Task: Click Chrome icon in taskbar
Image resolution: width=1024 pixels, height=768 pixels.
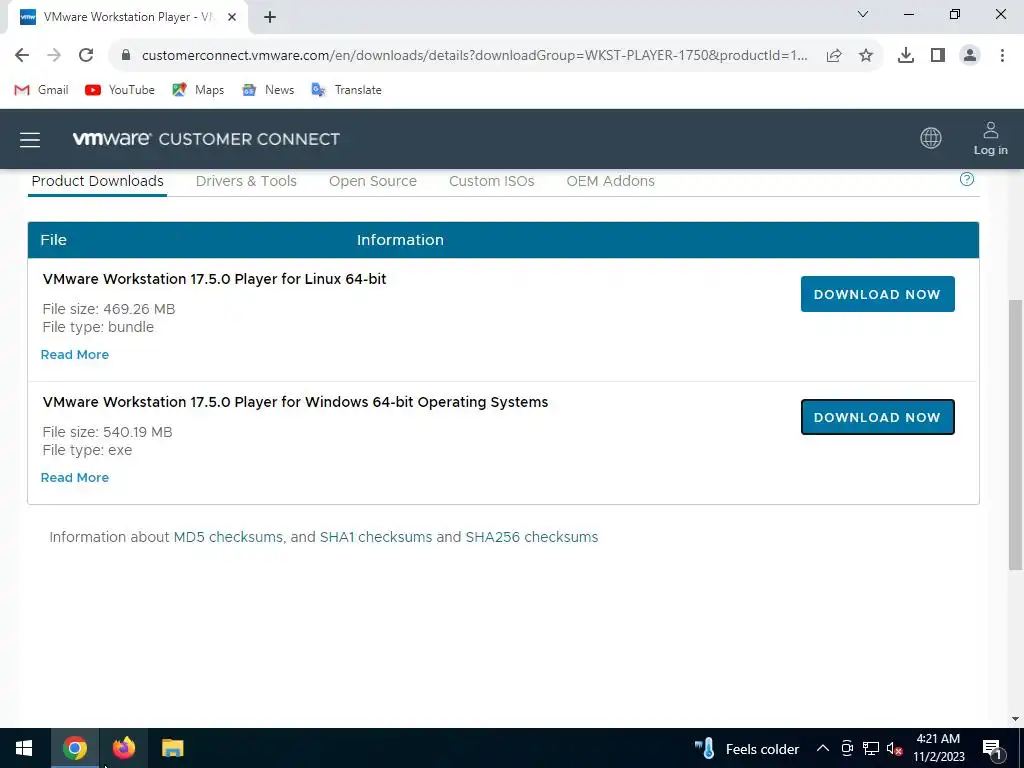Action: tap(74, 748)
